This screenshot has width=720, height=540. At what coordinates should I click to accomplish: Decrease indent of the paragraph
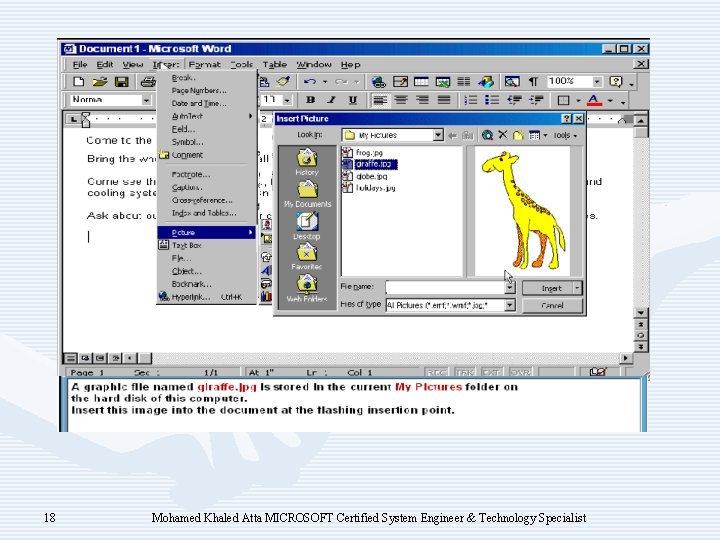point(514,100)
